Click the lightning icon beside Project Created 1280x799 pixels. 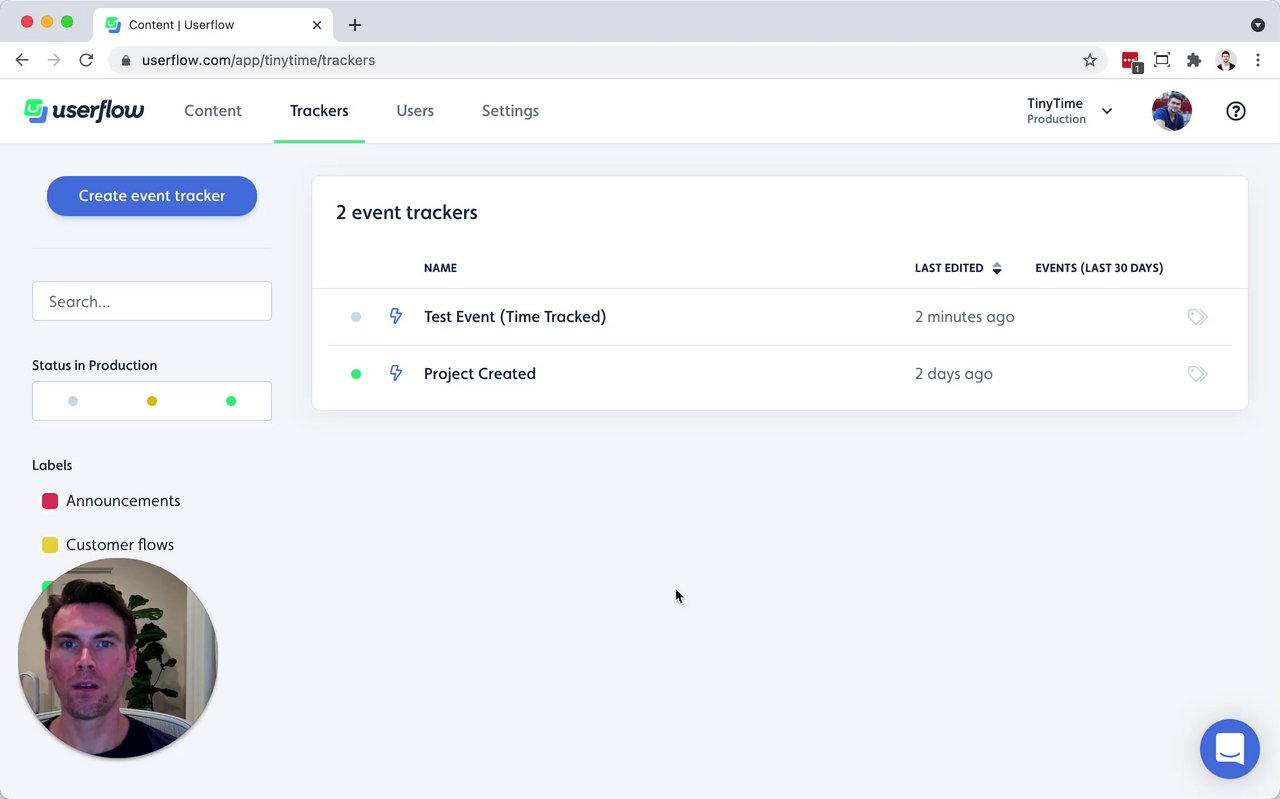[396, 374]
